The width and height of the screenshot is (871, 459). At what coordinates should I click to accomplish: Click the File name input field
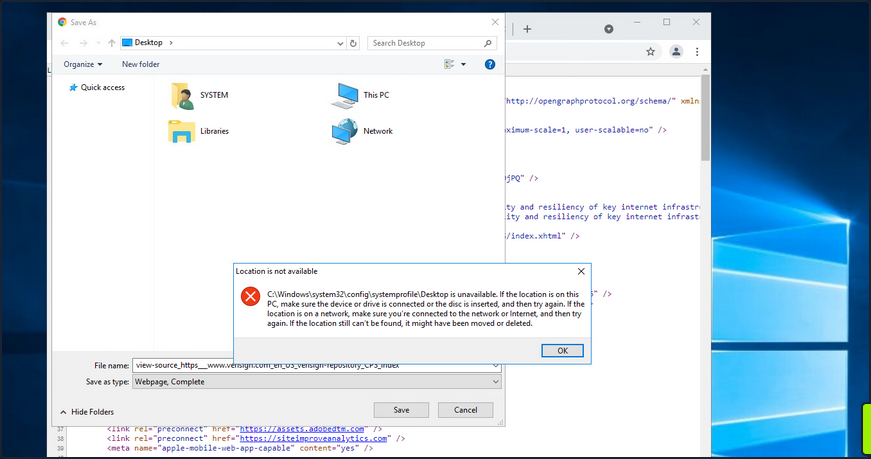tap(311, 366)
